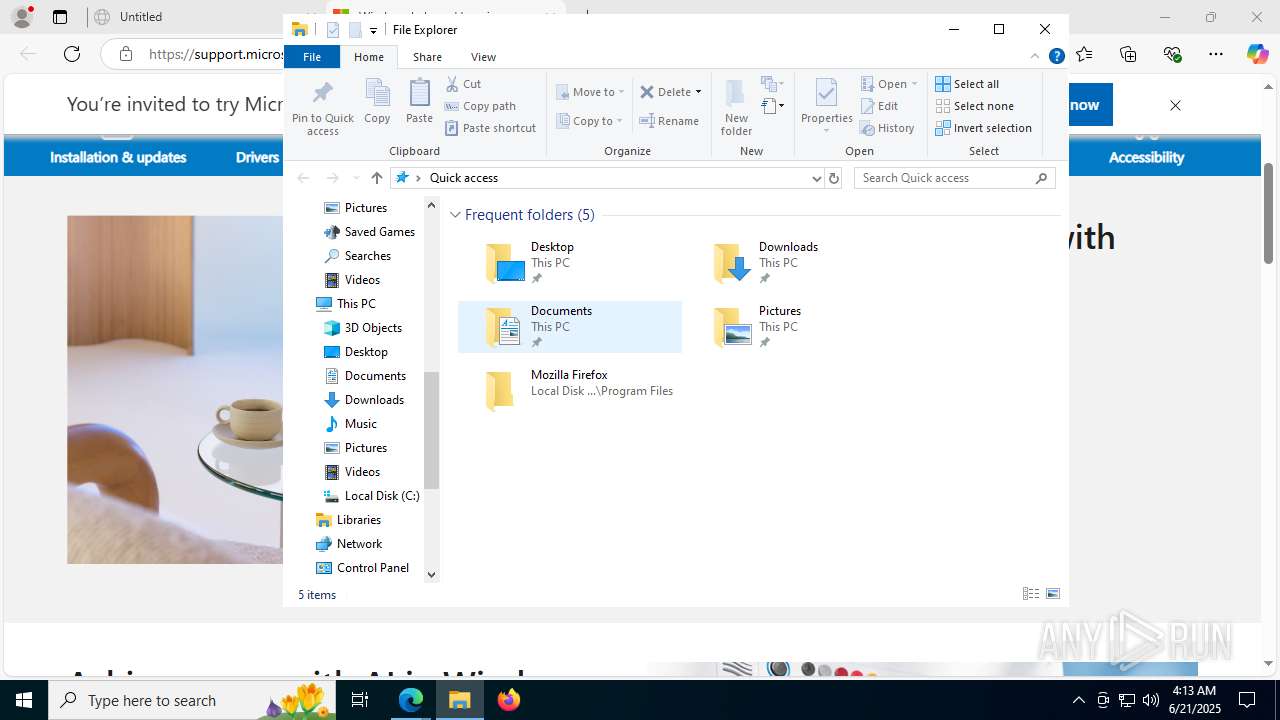Click Invert selection in ribbon
This screenshot has width=1280, height=720.
tap(983, 128)
